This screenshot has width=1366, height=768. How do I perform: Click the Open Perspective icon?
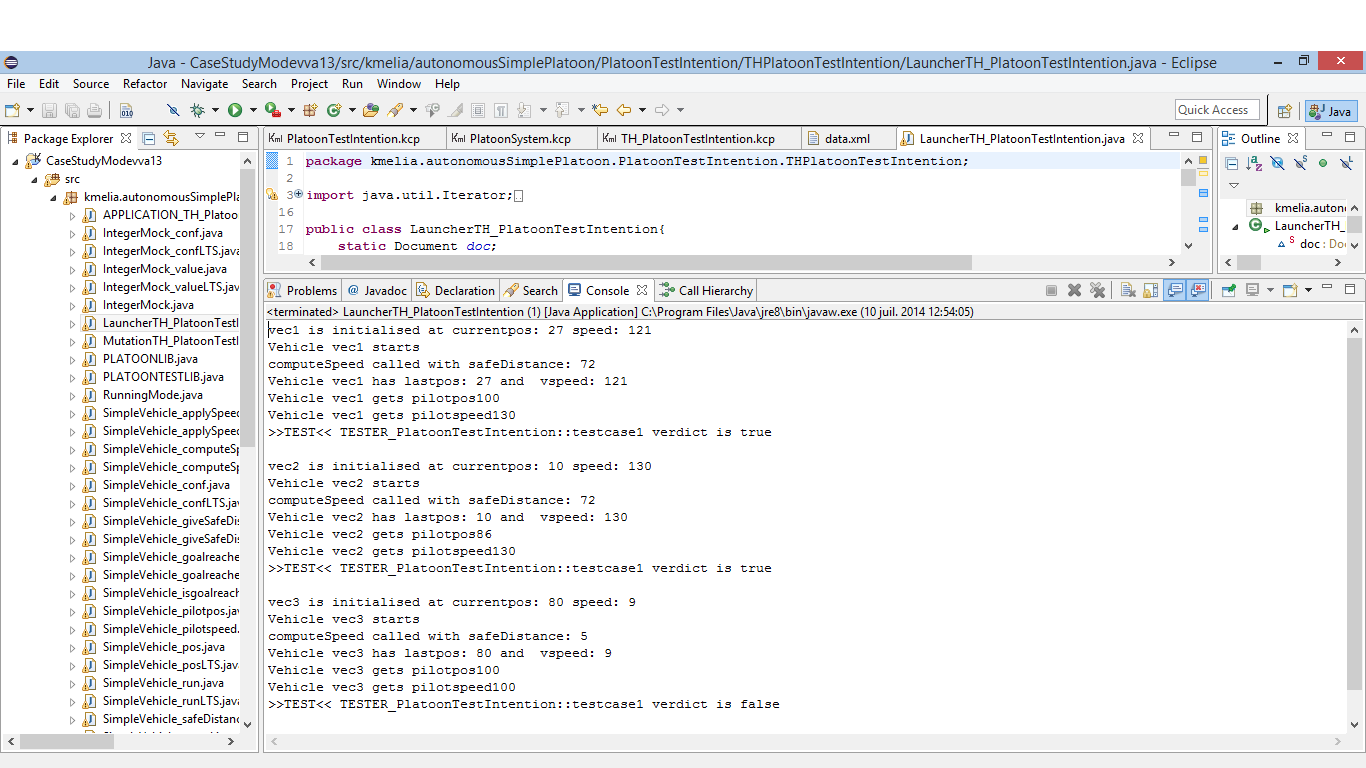pos(1285,111)
